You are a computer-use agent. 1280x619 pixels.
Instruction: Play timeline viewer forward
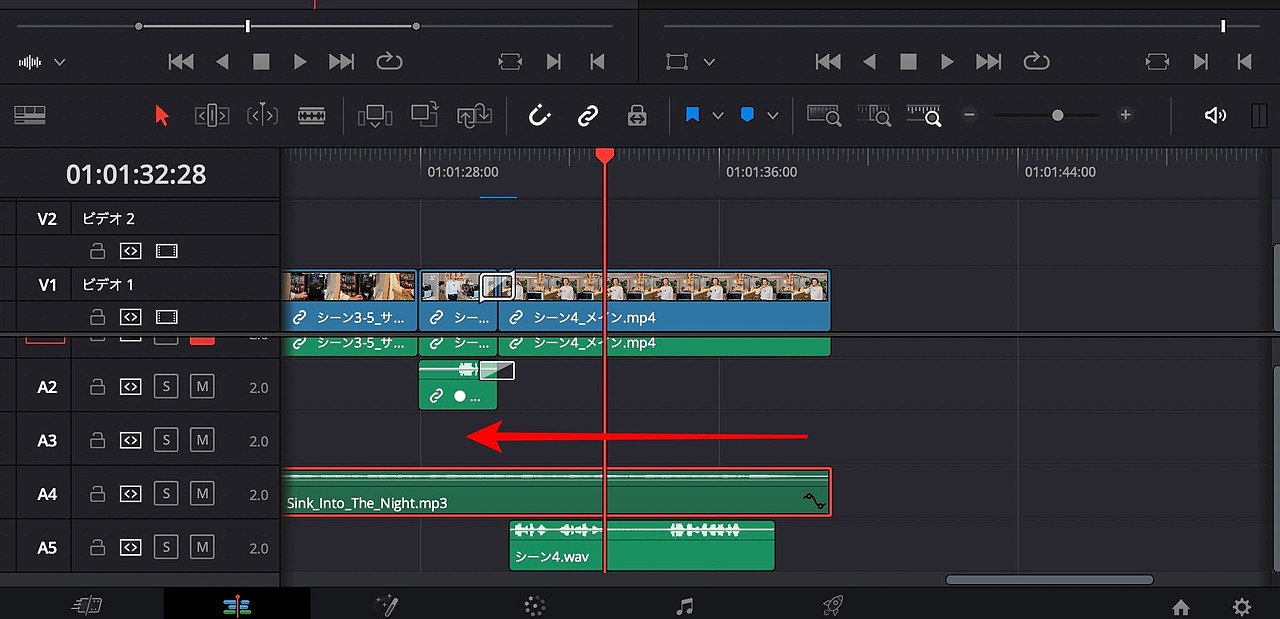tap(947, 62)
